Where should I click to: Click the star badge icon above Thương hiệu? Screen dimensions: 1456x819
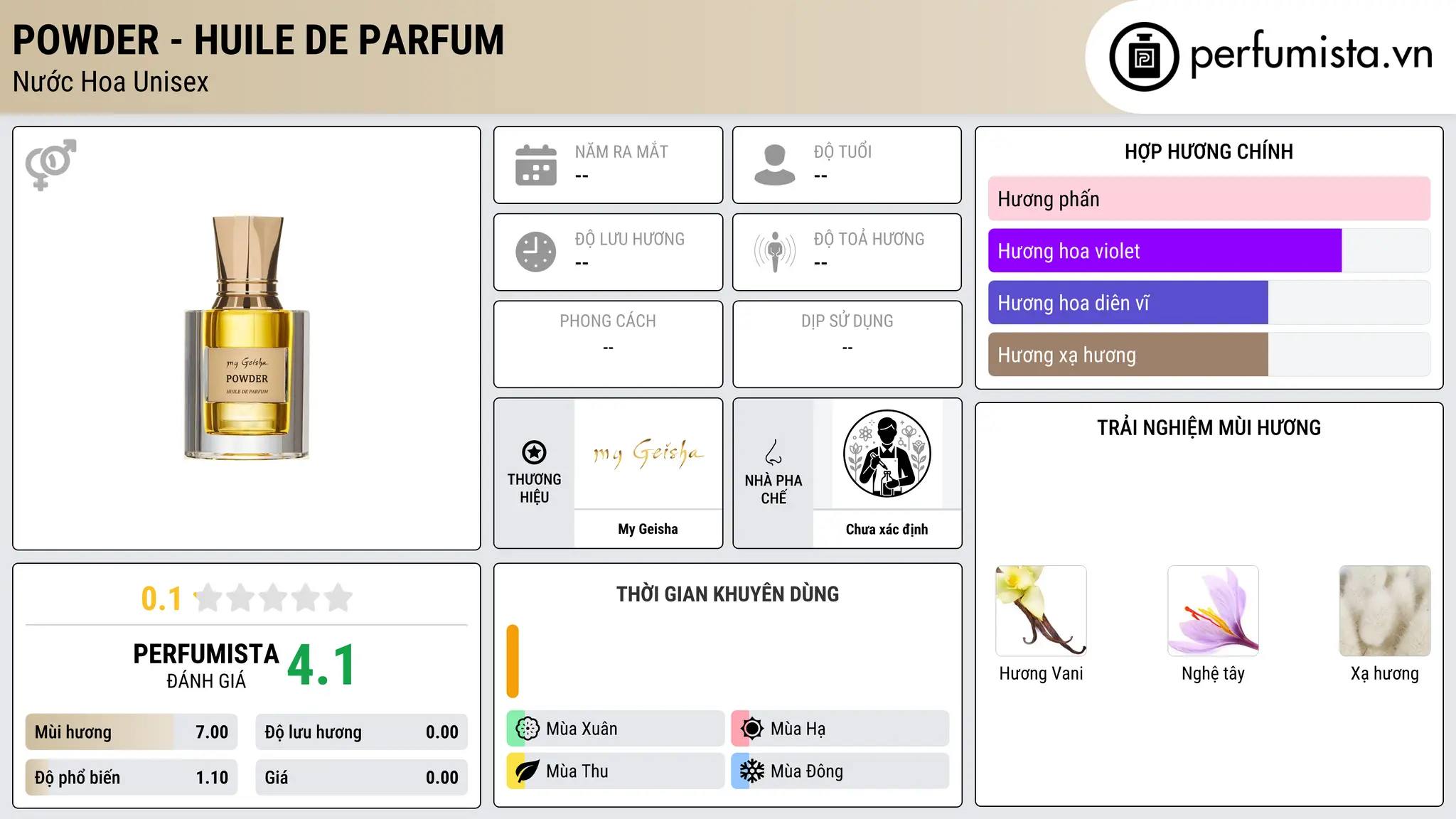click(534, 452)
